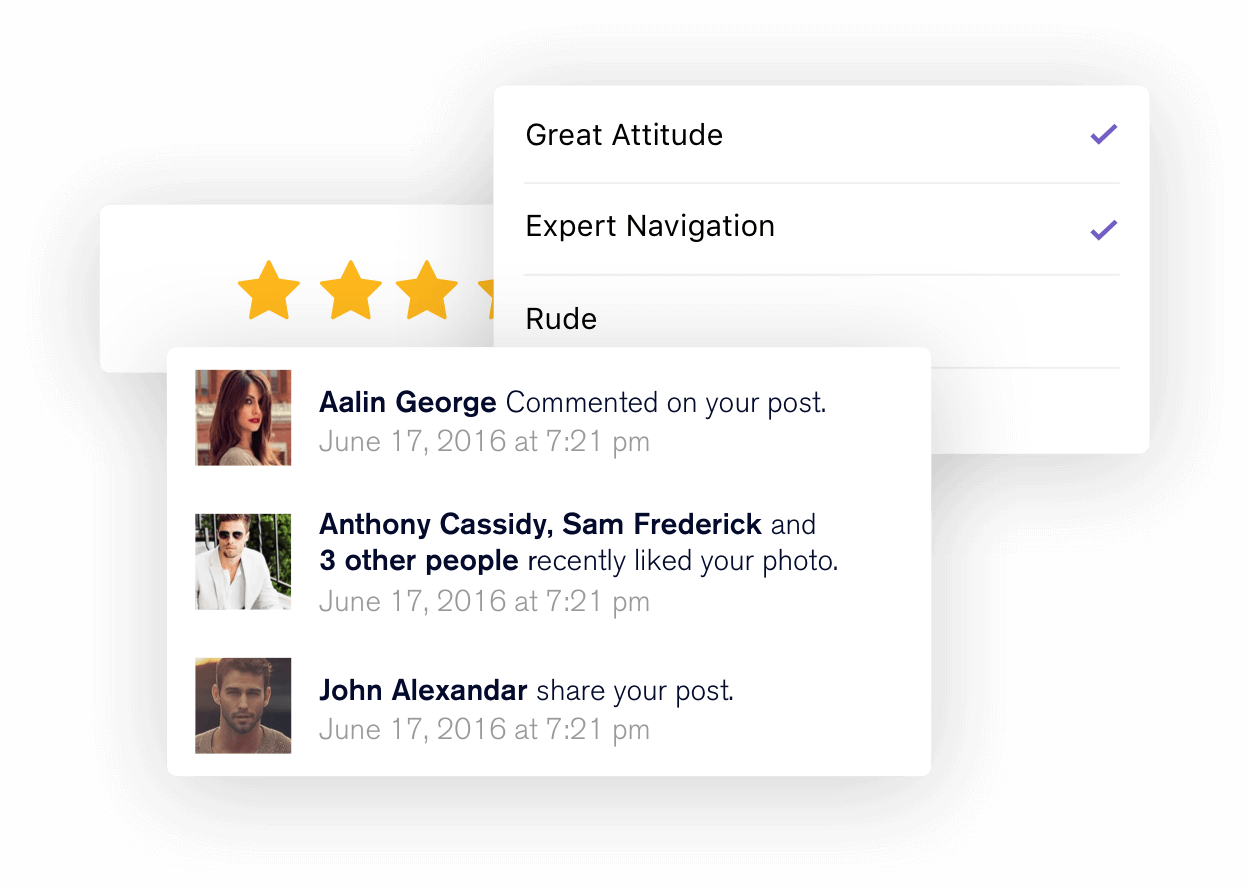Select the third yellow rating star
Image resolution: width=1248 pixels, height=890 pixels.
[427, 290]
